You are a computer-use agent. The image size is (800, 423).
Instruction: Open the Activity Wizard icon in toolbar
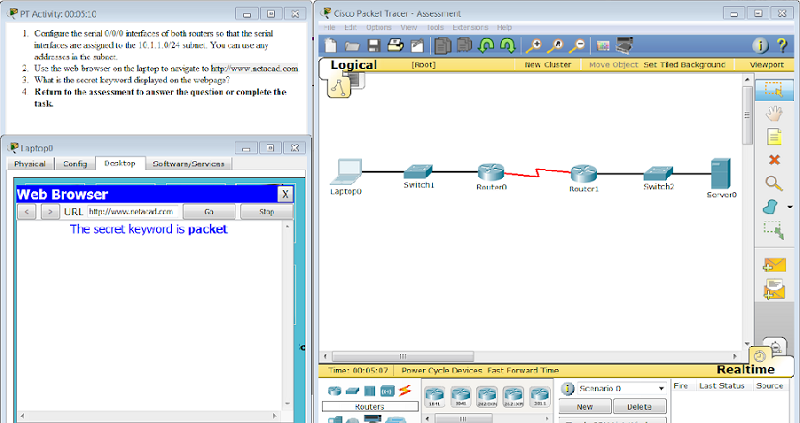point(417,46)
